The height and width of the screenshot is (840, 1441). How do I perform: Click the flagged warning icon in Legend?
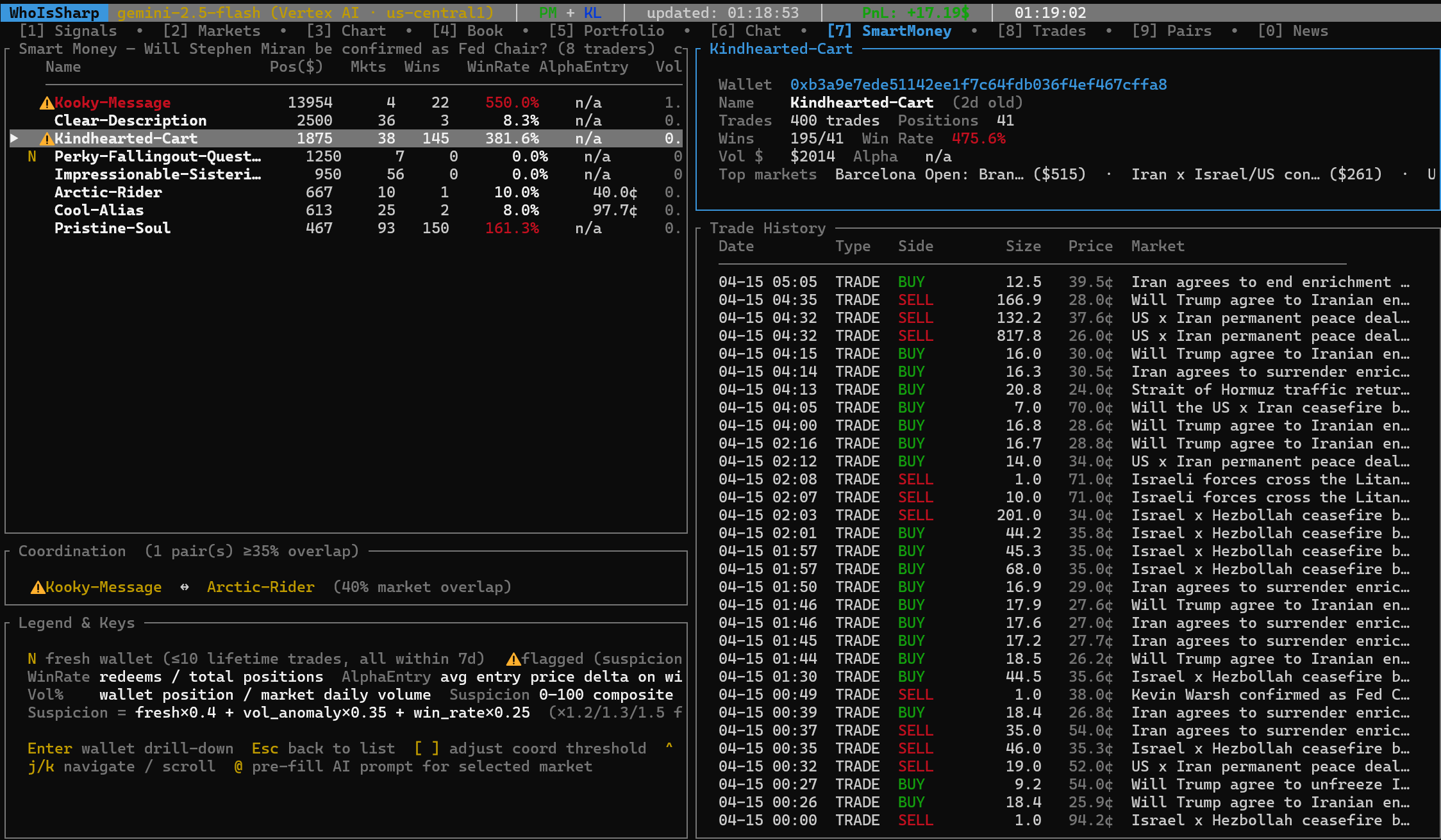click(x=513, y=659)
